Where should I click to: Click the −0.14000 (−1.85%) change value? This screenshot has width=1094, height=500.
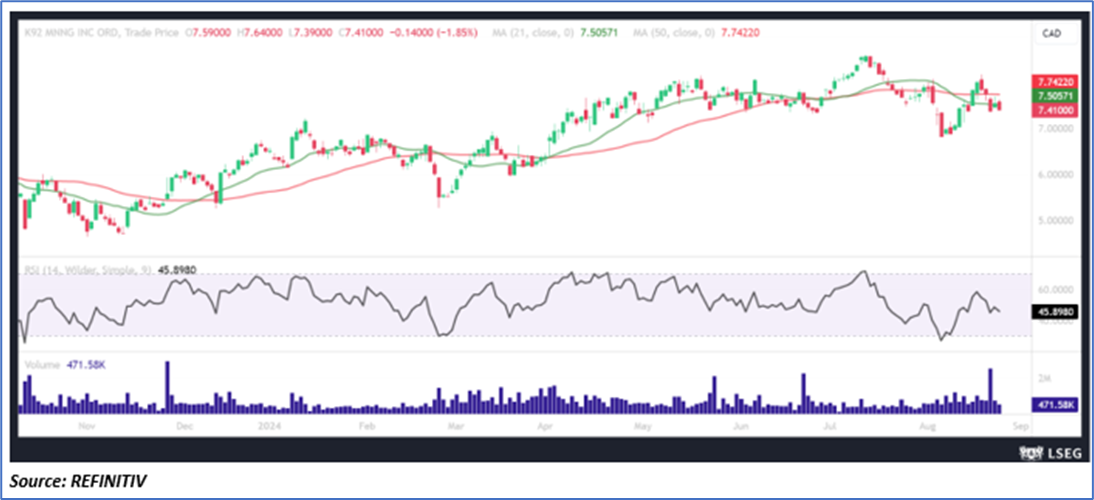pyautogui.click(x=432, y=33)
